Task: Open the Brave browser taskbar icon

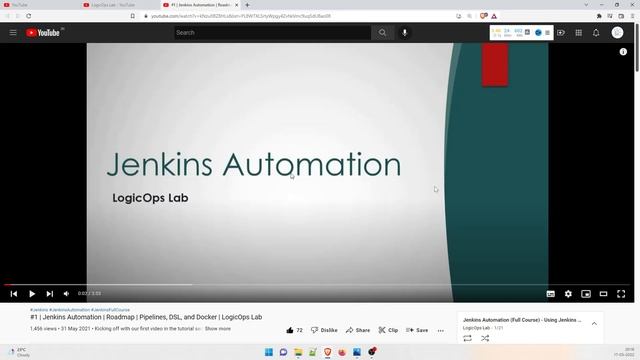Action: (327, 352)
